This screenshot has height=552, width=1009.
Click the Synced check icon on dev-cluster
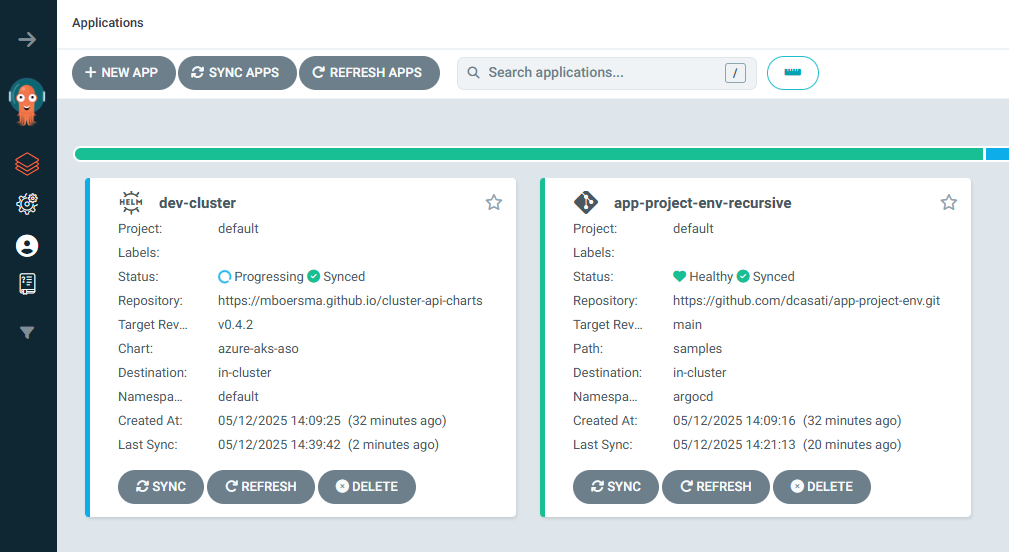[x=313, y=277]
